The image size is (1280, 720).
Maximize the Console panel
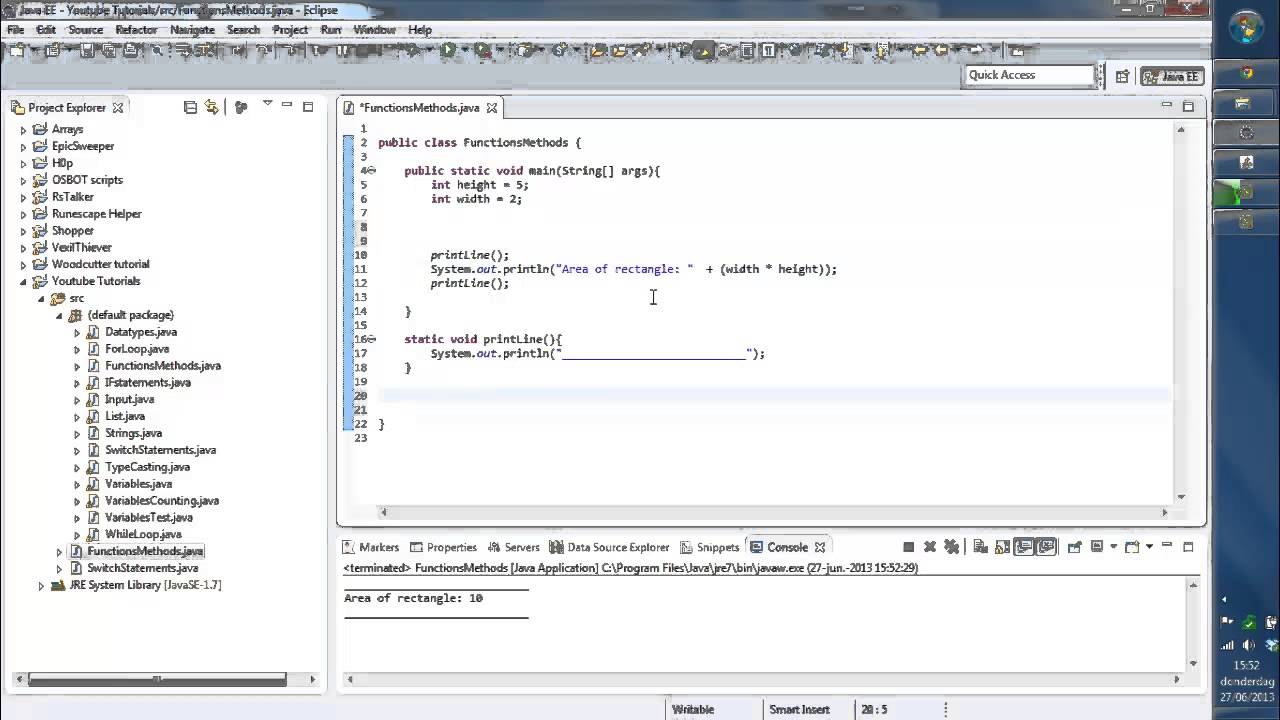pos(1188,547)
